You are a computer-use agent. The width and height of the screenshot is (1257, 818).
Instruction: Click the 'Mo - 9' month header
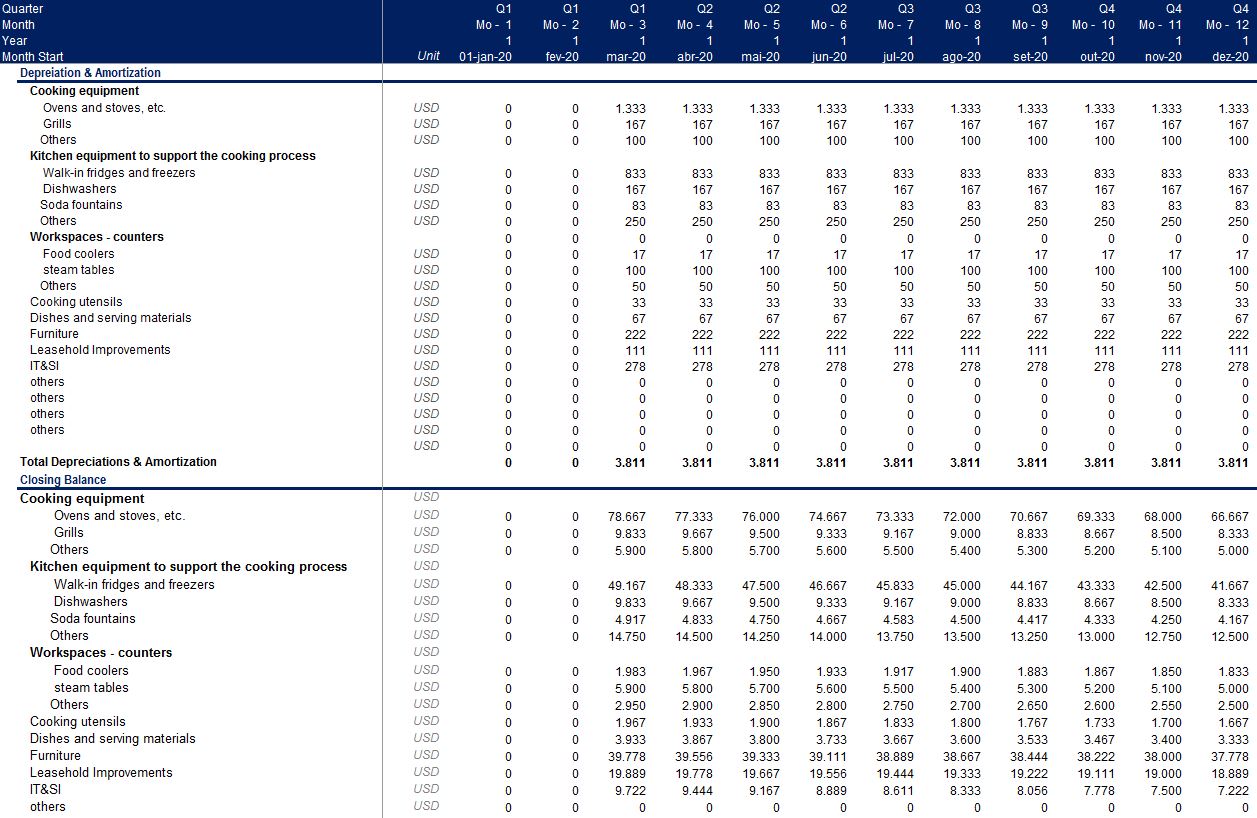tap(1029, 24)
